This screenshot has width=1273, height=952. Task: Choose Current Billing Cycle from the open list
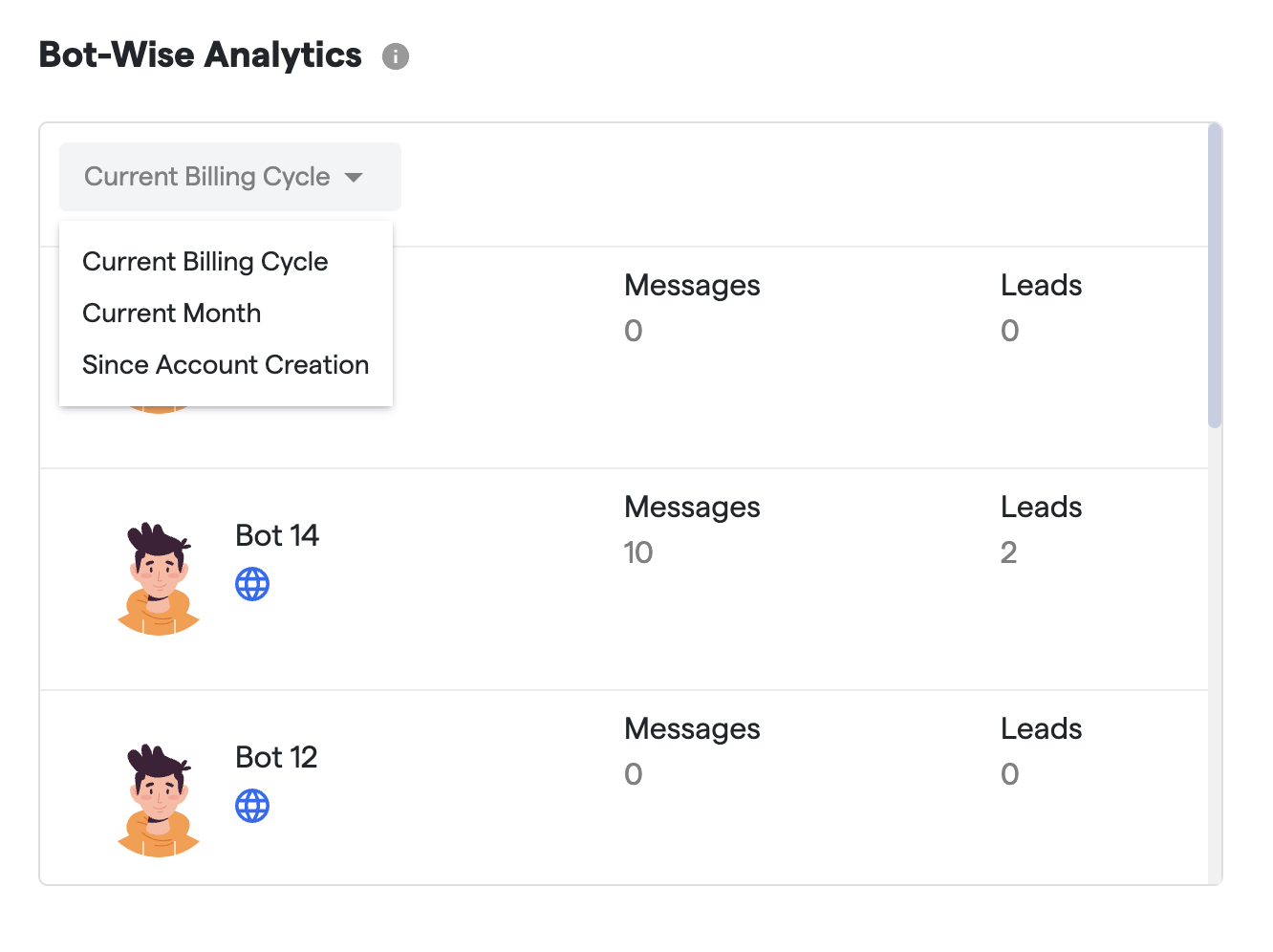(205, 262)
